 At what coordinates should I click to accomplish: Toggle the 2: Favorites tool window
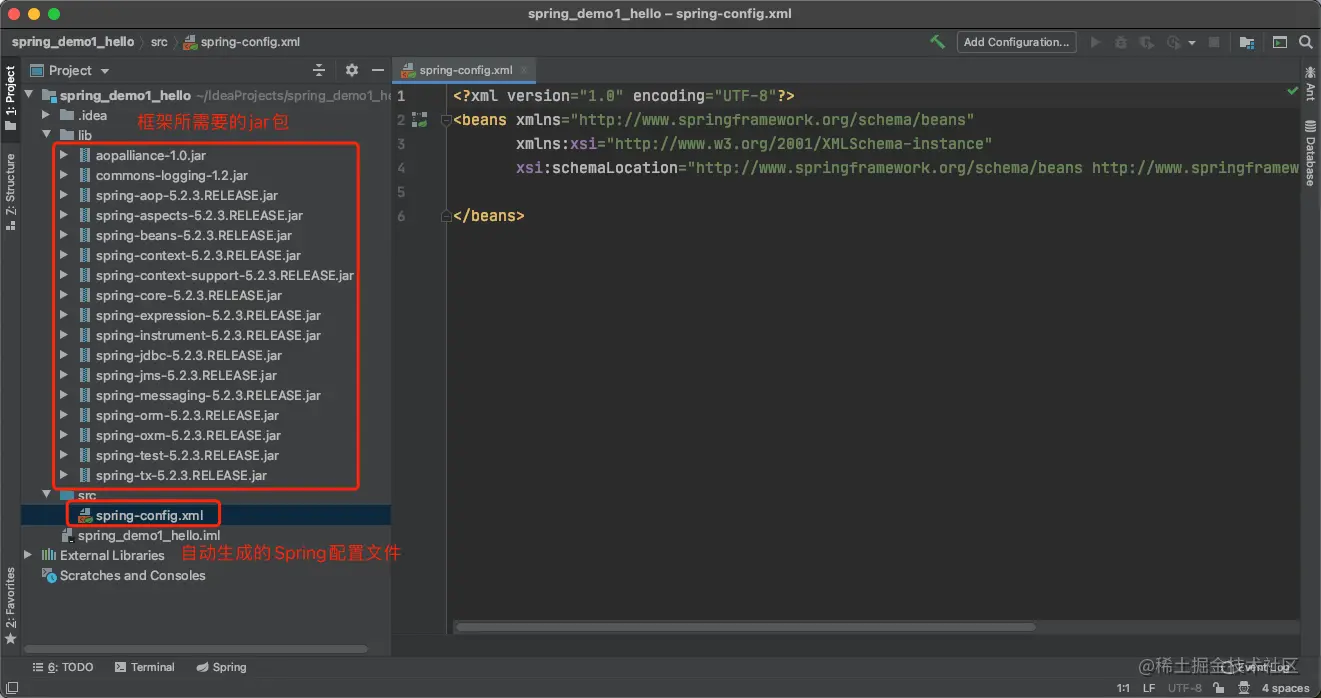pyautogui.click(x=10, y=606)
